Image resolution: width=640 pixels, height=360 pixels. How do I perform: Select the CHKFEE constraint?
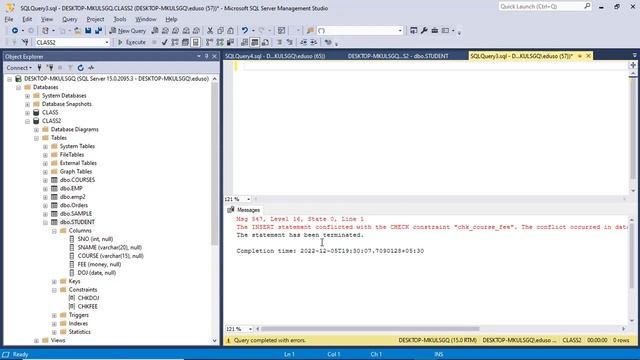tap(87, 307)
